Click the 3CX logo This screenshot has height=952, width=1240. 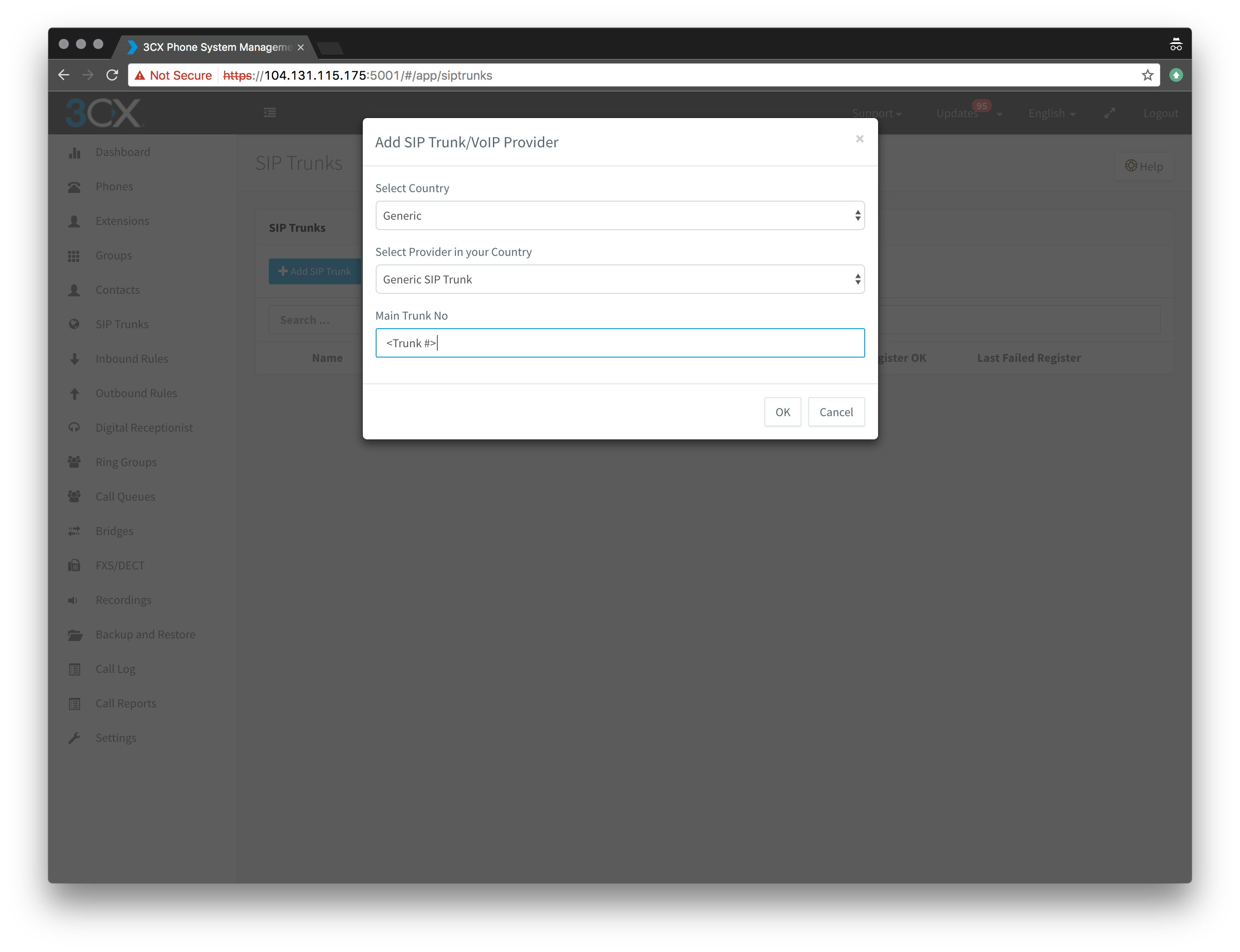tap(104, 113)
